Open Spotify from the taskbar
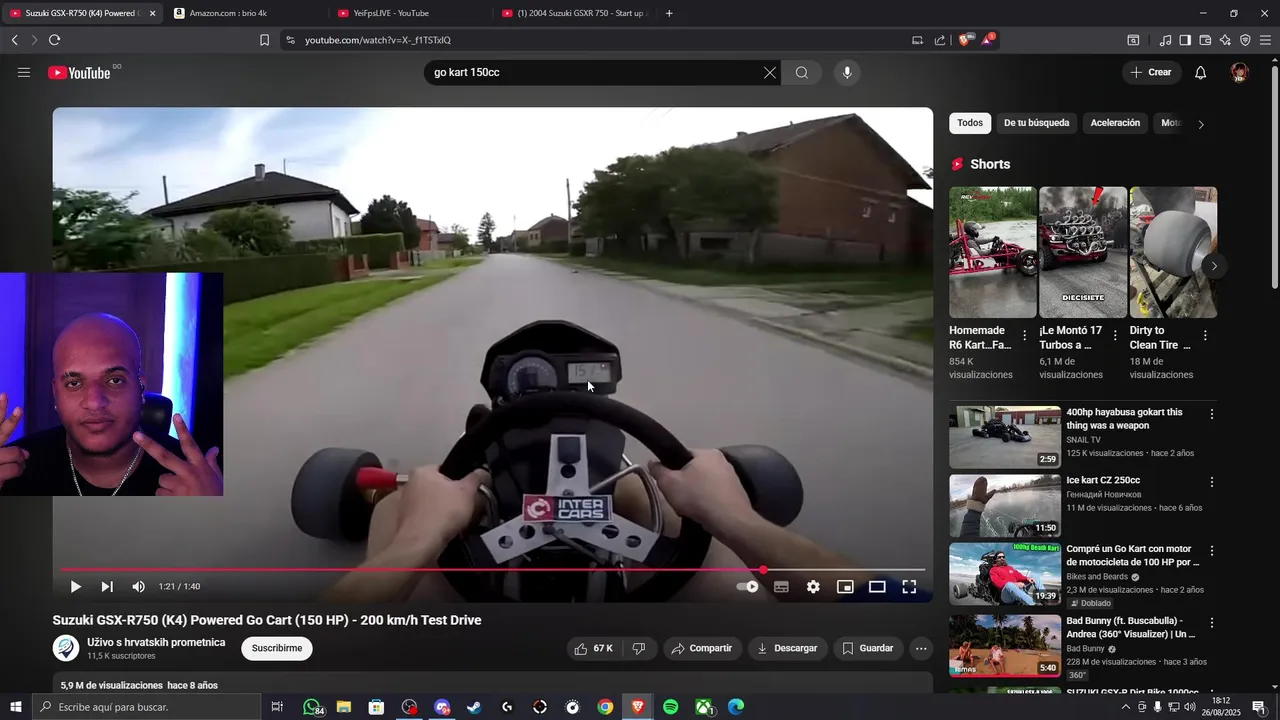 pyautogui.click(x=671, y=707)
